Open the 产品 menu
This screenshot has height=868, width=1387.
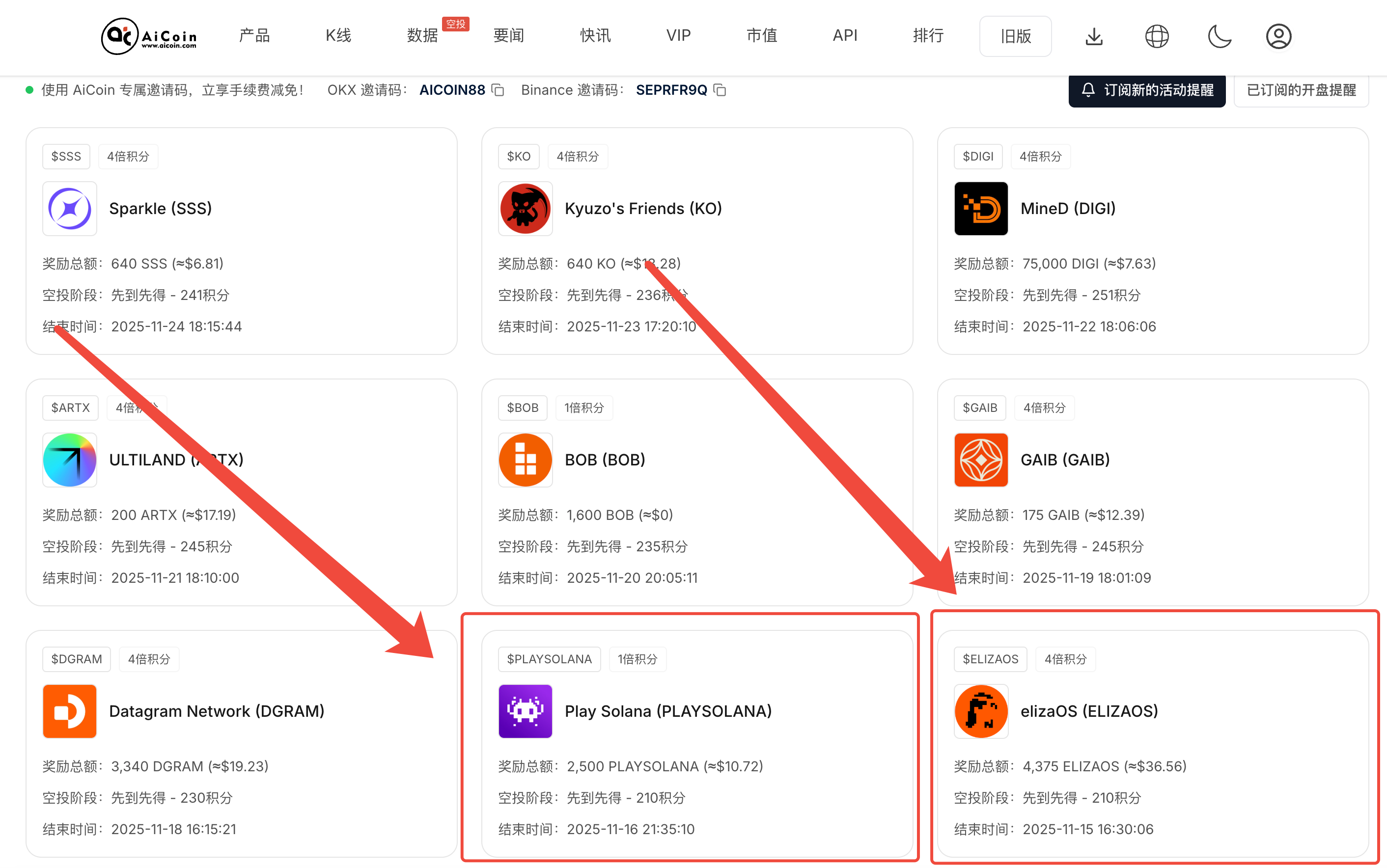[254, 35]
